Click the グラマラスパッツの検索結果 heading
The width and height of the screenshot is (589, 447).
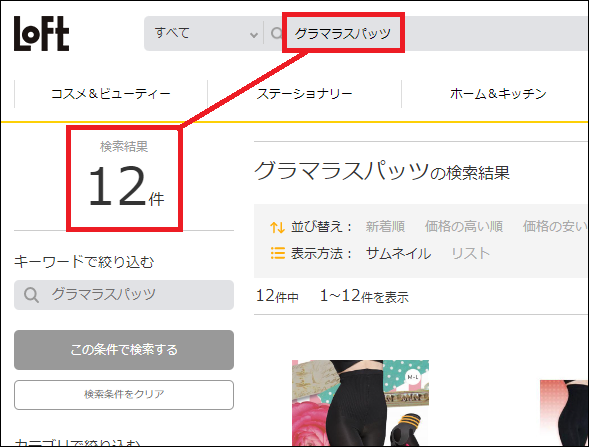[x=382, y=172]
